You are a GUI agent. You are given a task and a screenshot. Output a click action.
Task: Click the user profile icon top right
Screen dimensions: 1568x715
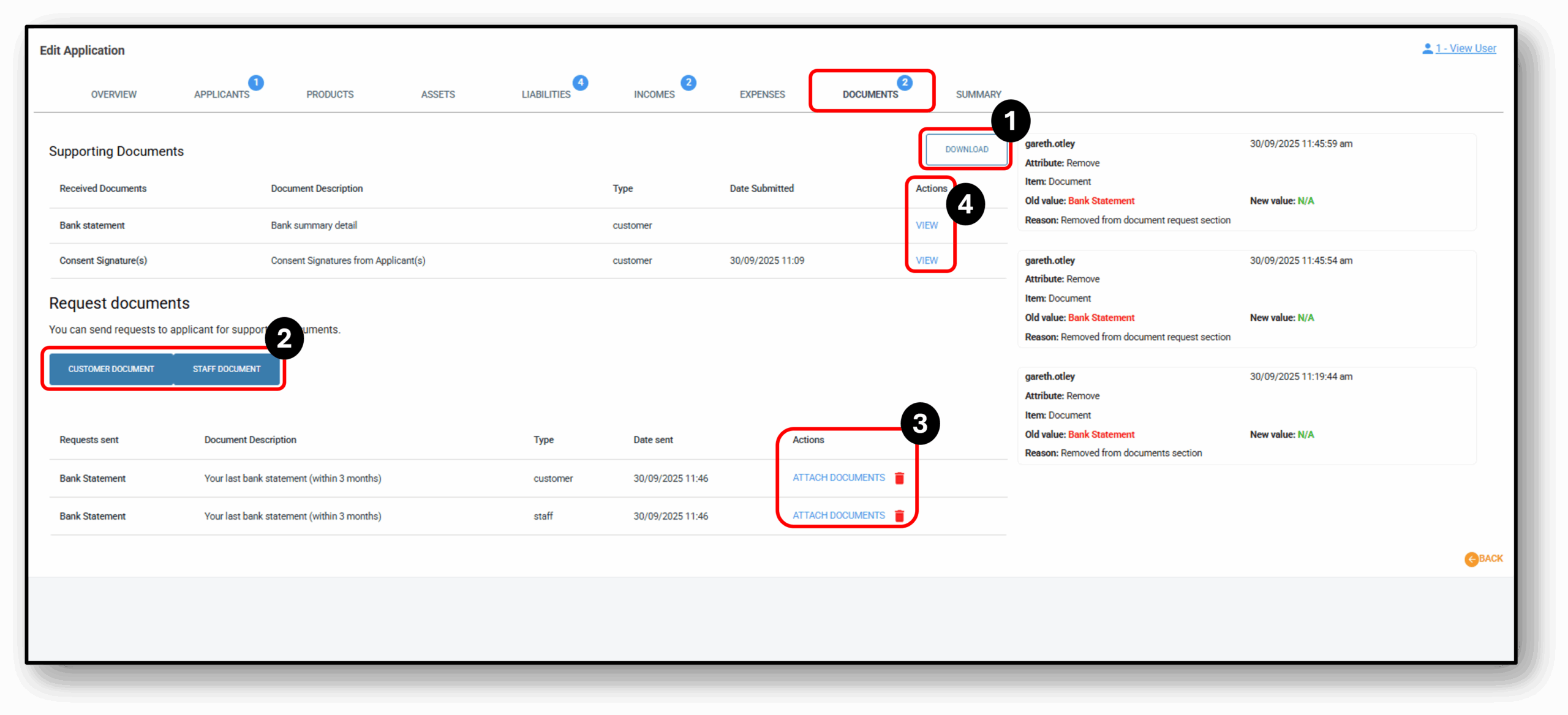pyautogui.click(x=1427, y=48)
